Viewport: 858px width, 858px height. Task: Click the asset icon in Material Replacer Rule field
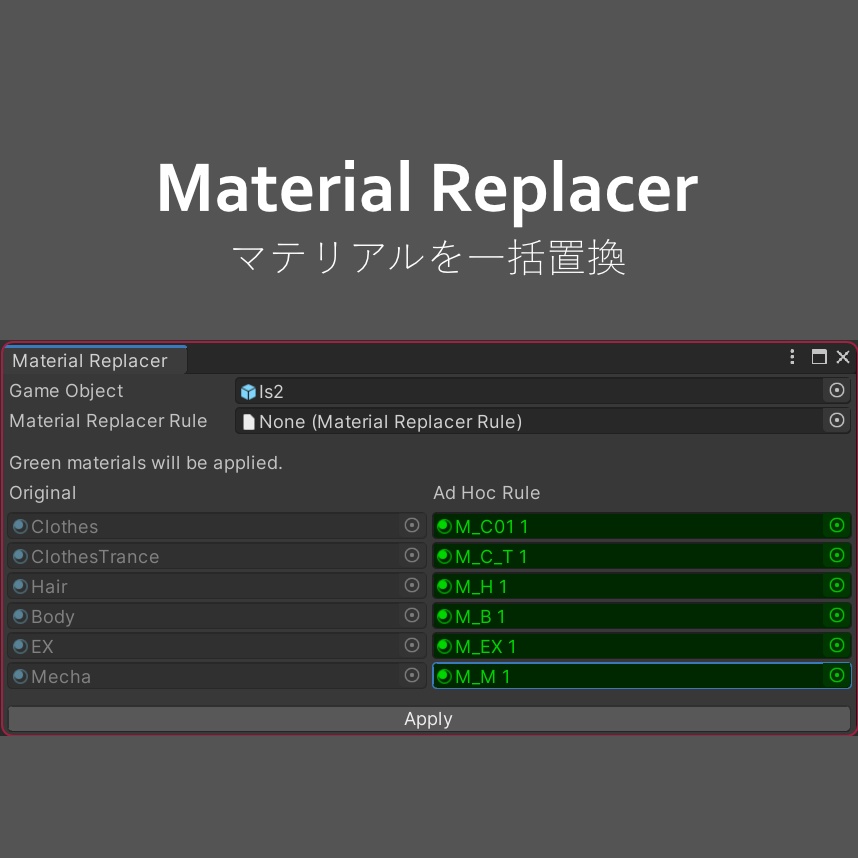[x=248, y=421]
